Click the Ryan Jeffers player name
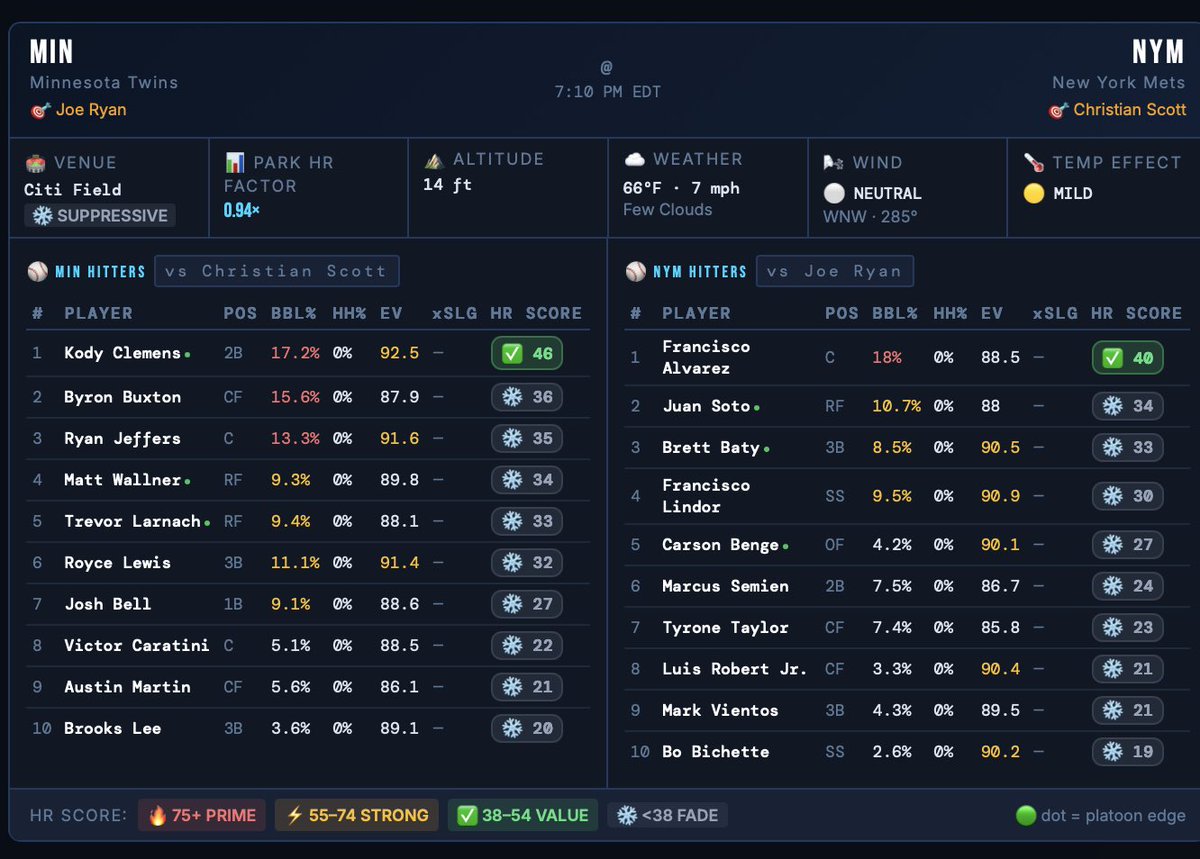Screen dimensions: 1200x859 (122, 438)
